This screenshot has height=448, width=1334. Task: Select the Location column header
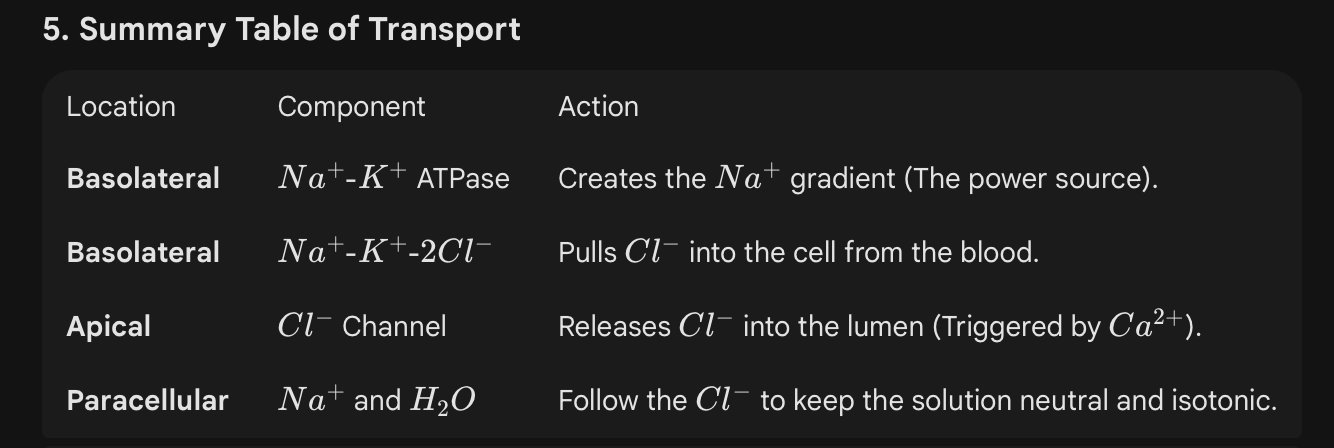(x=121, y=107)
